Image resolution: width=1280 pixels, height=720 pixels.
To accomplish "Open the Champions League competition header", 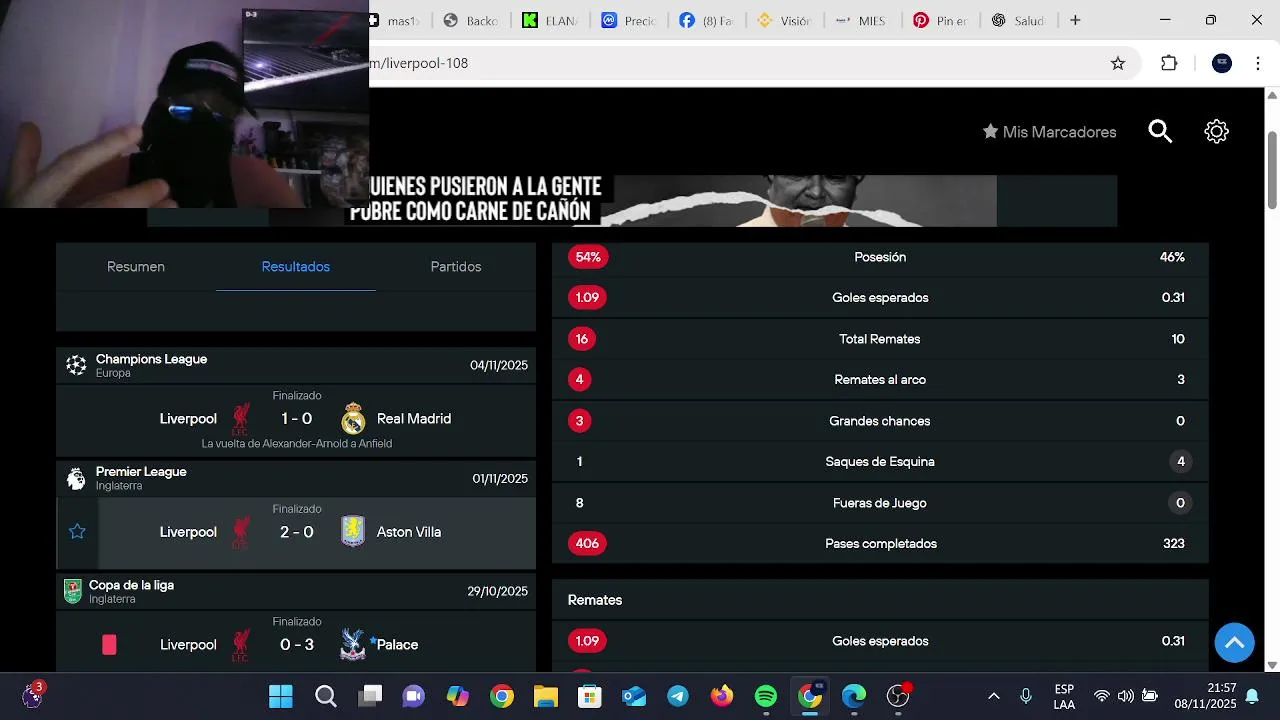I will 296,365.
